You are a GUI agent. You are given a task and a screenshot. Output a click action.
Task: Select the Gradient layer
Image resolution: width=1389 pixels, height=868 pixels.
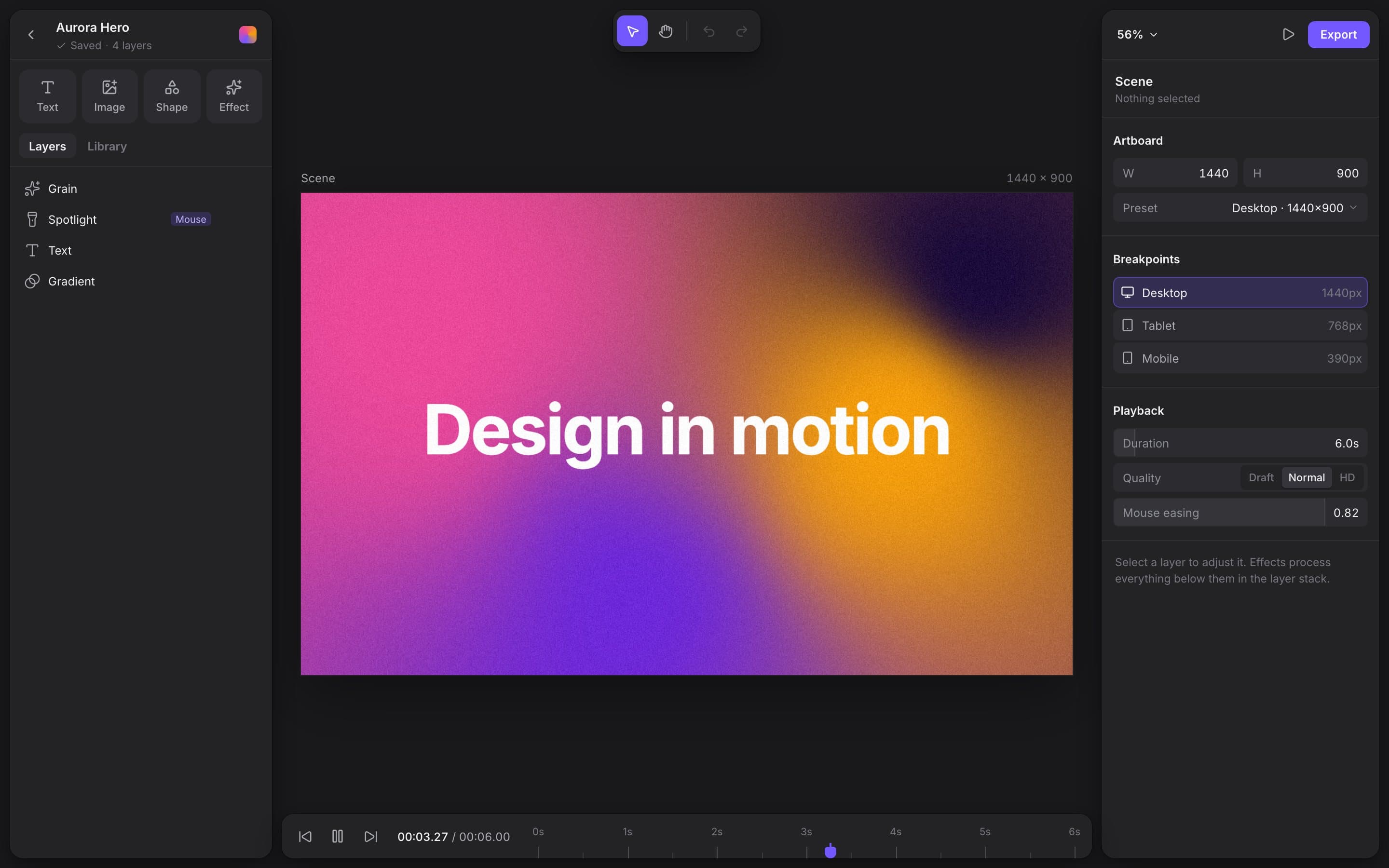[141, 281]
